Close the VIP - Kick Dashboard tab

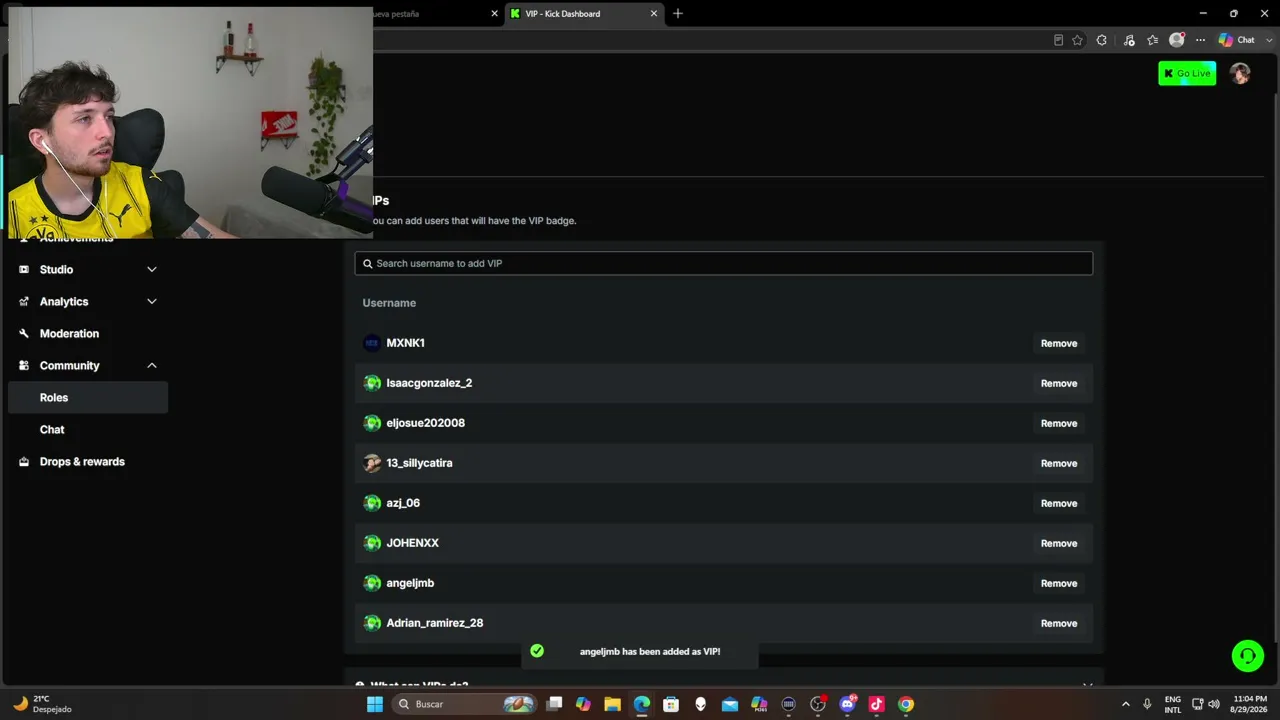coord(654,14)
